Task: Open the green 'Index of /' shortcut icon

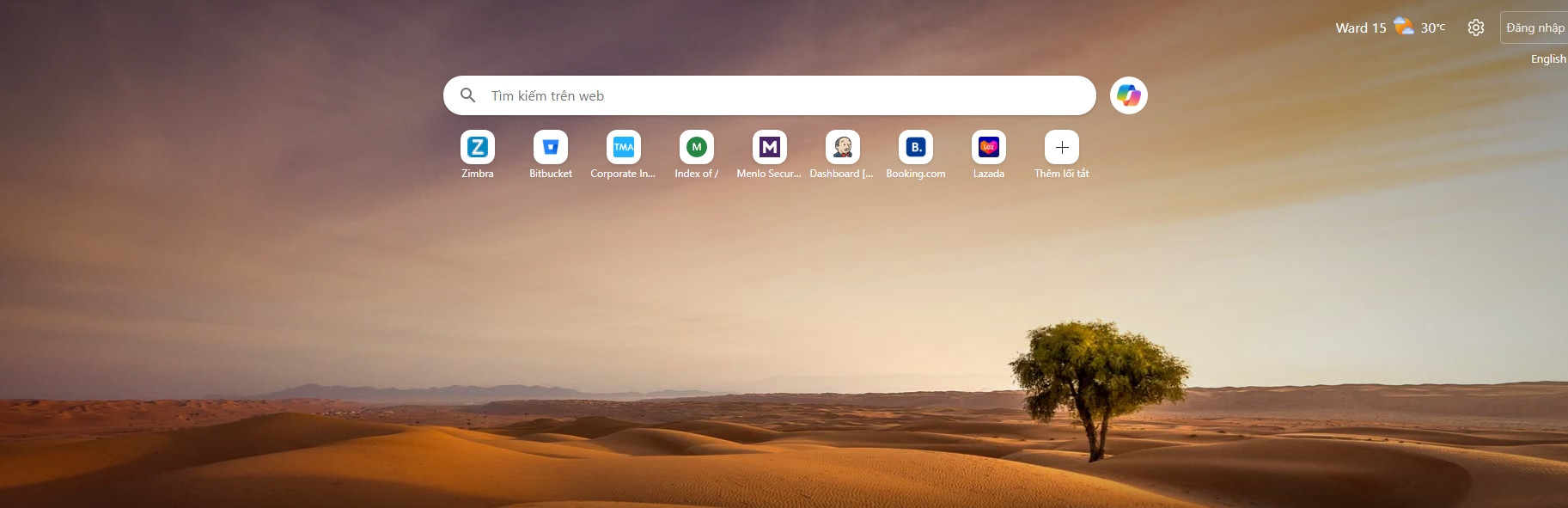Action: [696, 147]
